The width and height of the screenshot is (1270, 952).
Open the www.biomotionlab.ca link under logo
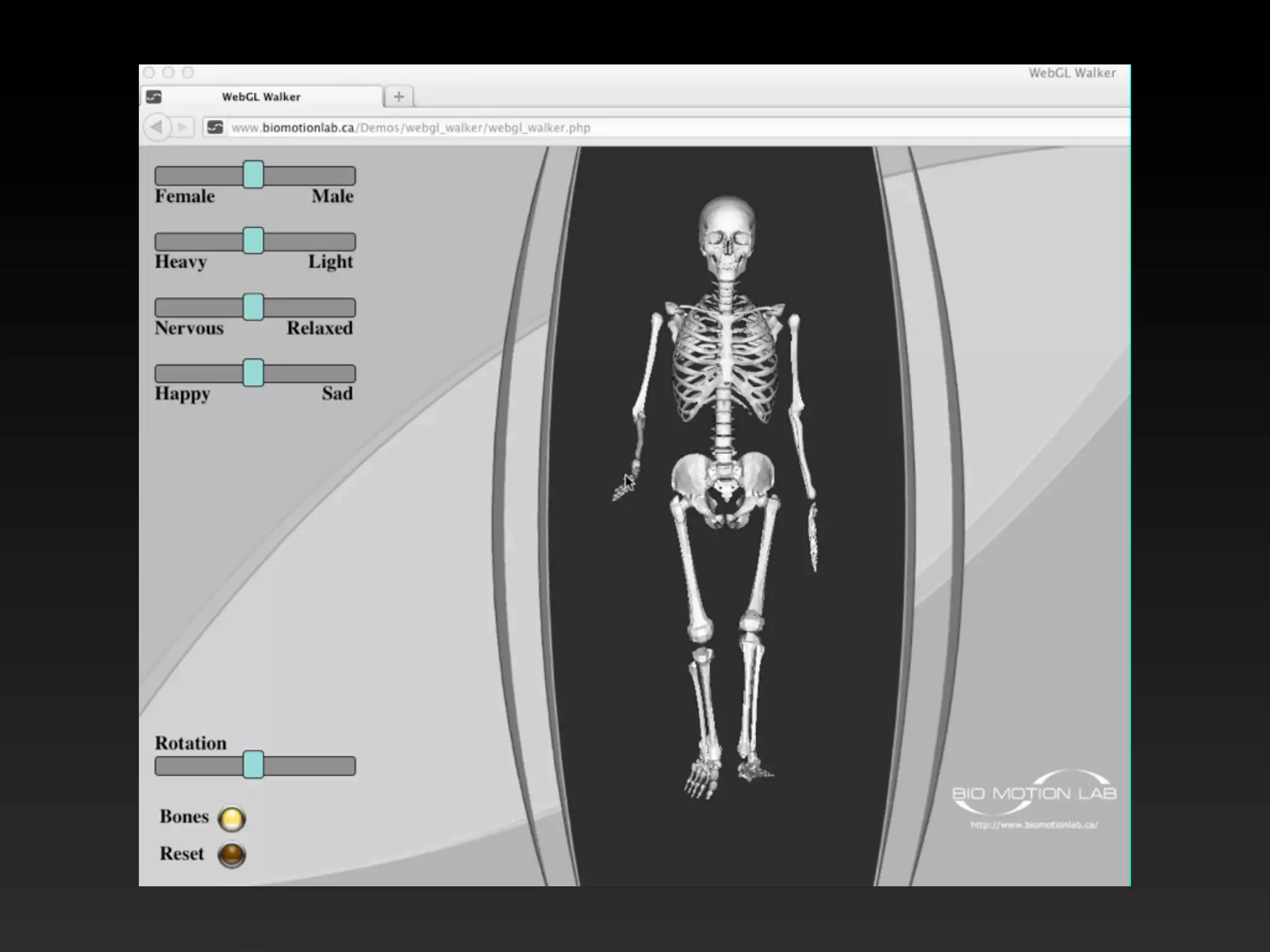point(1034,825)
